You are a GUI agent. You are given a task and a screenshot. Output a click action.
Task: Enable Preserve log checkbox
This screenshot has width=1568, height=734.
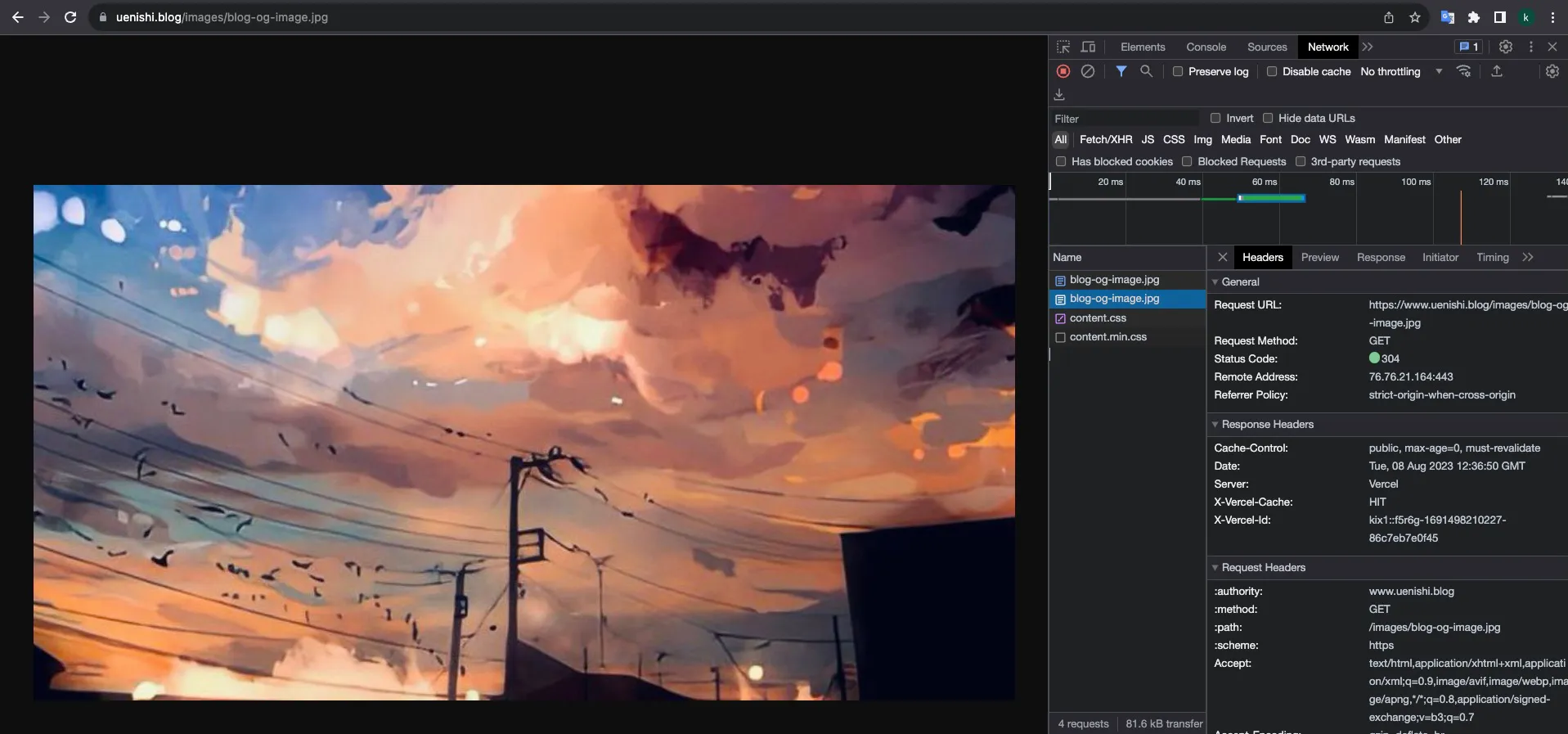pos(1178,71)
